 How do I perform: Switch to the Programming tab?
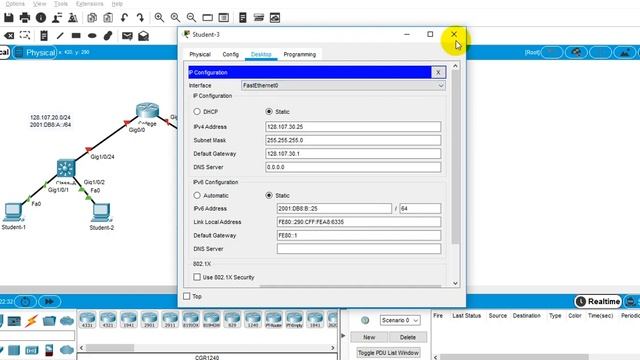300,54
